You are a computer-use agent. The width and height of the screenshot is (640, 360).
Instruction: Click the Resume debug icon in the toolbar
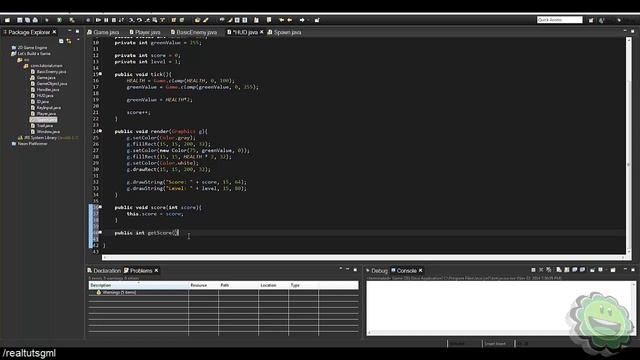[x=98, y=20]
